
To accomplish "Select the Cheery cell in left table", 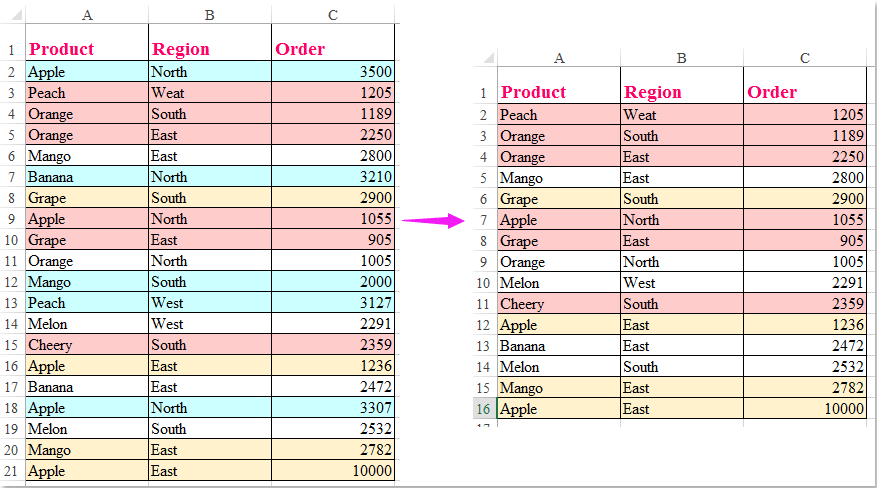I will 87,344.
